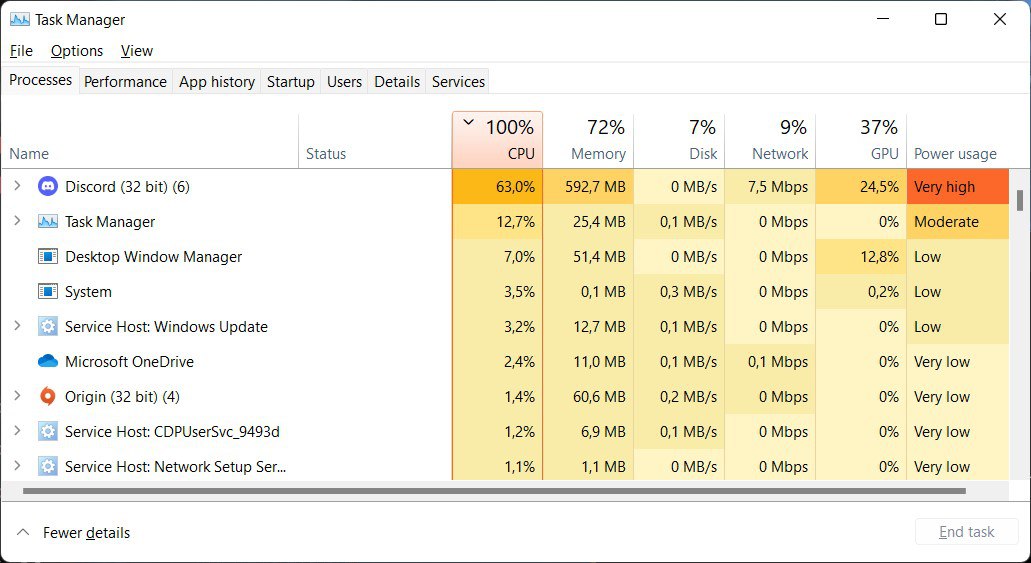Switch to the Performance tab
Screen dimensions: 1031x563
[125, 82]
